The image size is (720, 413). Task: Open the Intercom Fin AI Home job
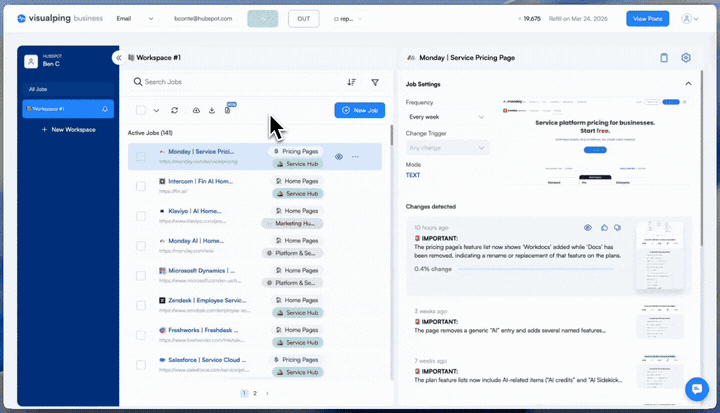tap(200, 181)
